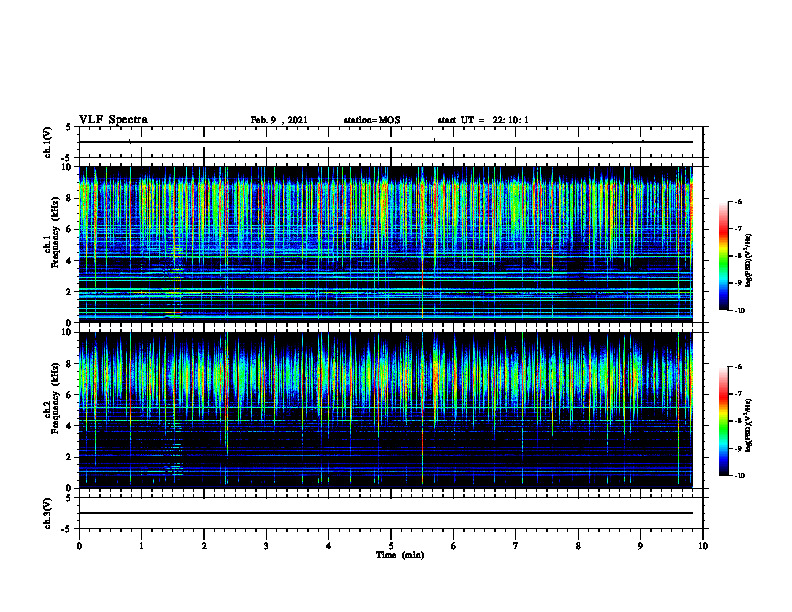Click the "-5" tick of the ch.1(V) panel
This screenshot has height=612, width=792.
pos(67,157)
